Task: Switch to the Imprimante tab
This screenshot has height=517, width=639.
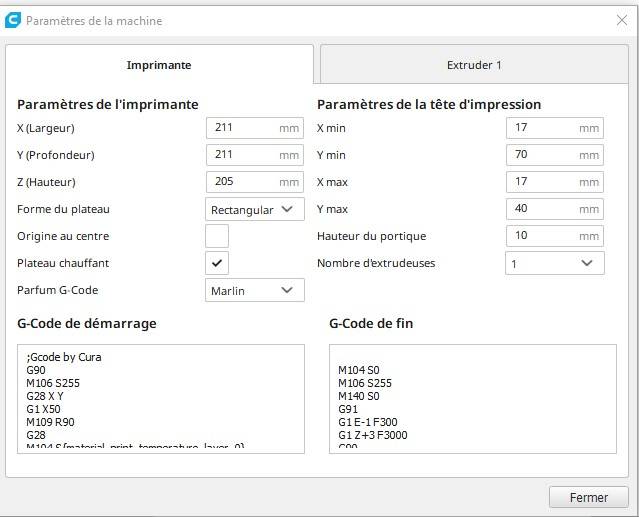Action: pos(159,65)
